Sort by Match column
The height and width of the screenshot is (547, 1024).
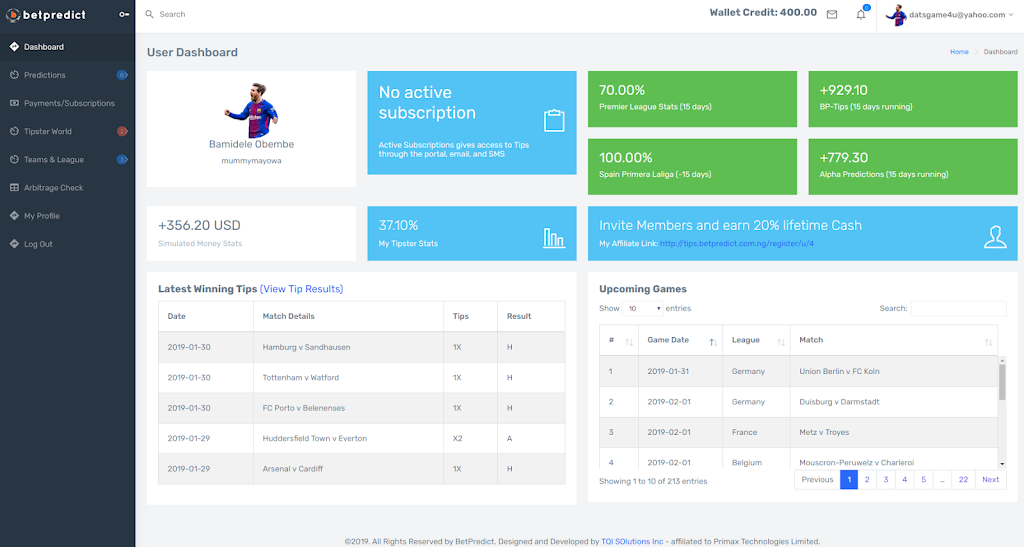click(894, 340)
